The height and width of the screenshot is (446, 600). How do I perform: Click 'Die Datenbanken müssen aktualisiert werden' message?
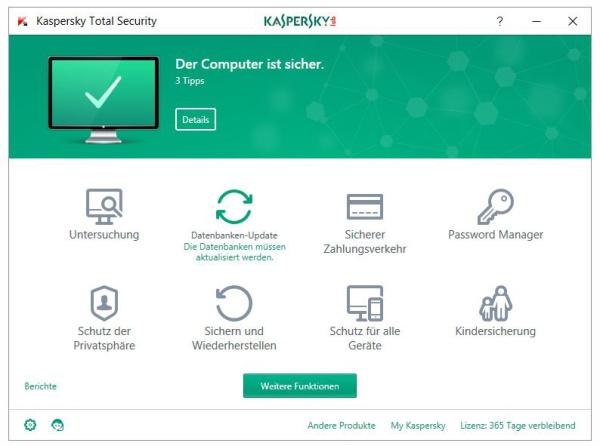click(x=234, y=252)
